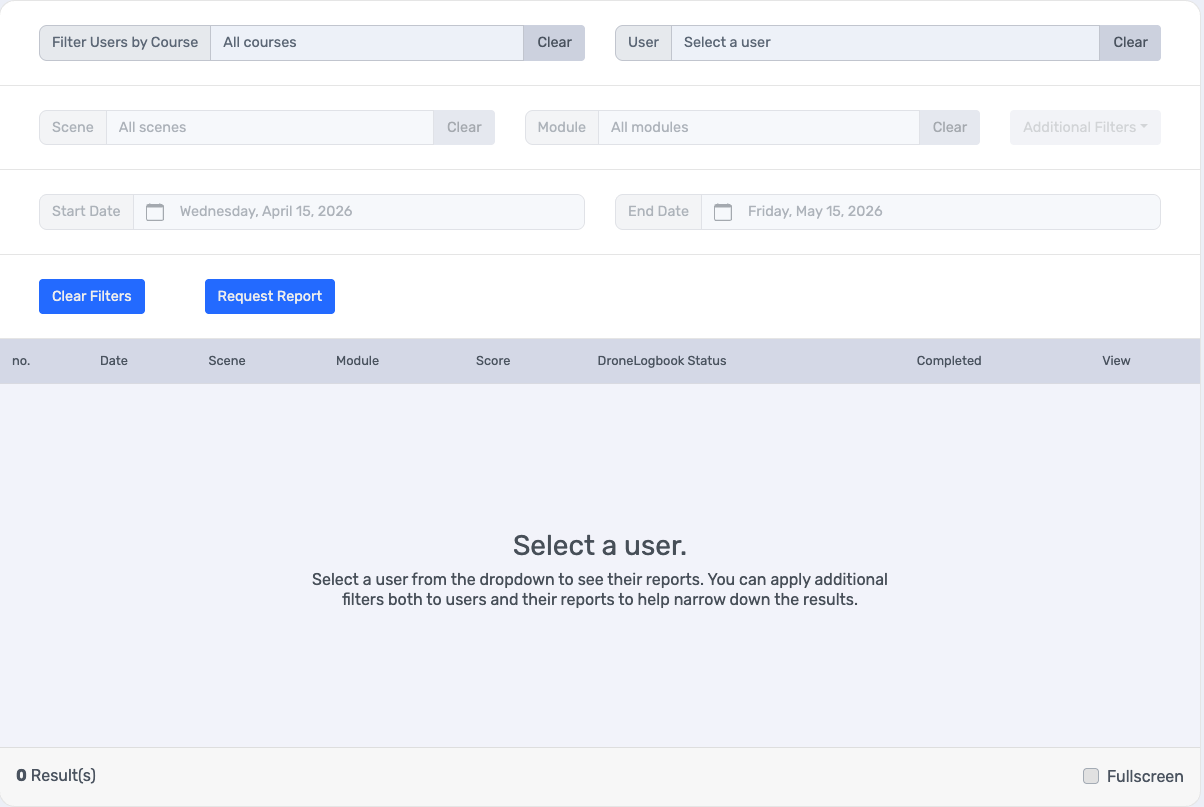Click the Clear Filters button
This screenshot has height=807, width=1204.
[x=92, y=296]
